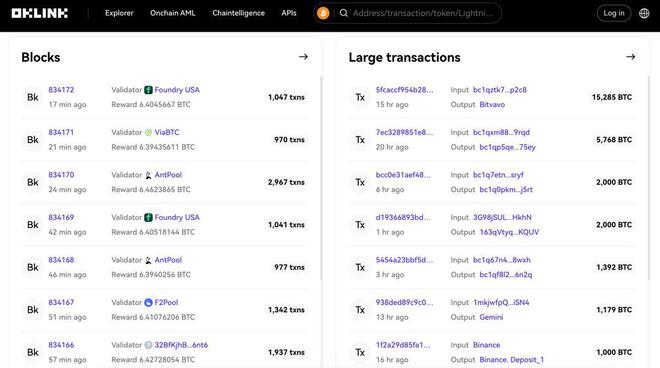Open the Explorer menu
The height and width of the screenshot is (368, 660).
(119, 13)
